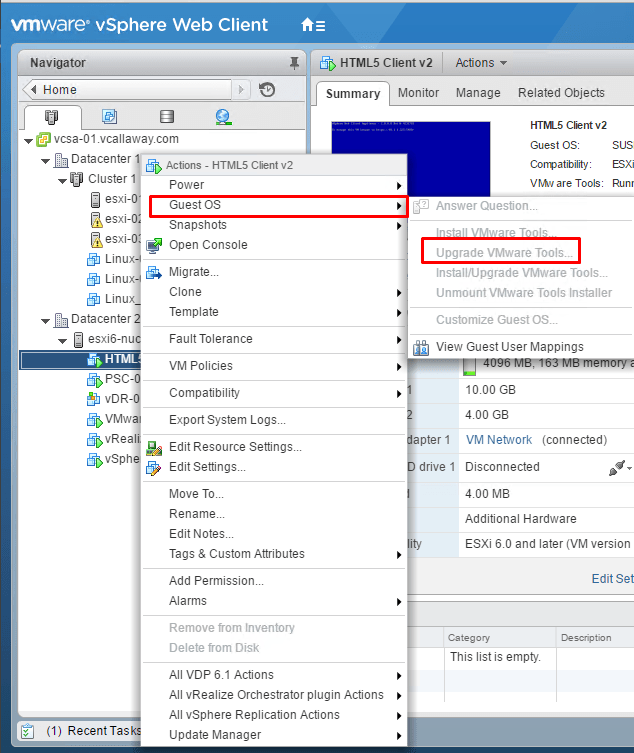Collapse the esxi6-nuc host node

click(x=62, y=341)
